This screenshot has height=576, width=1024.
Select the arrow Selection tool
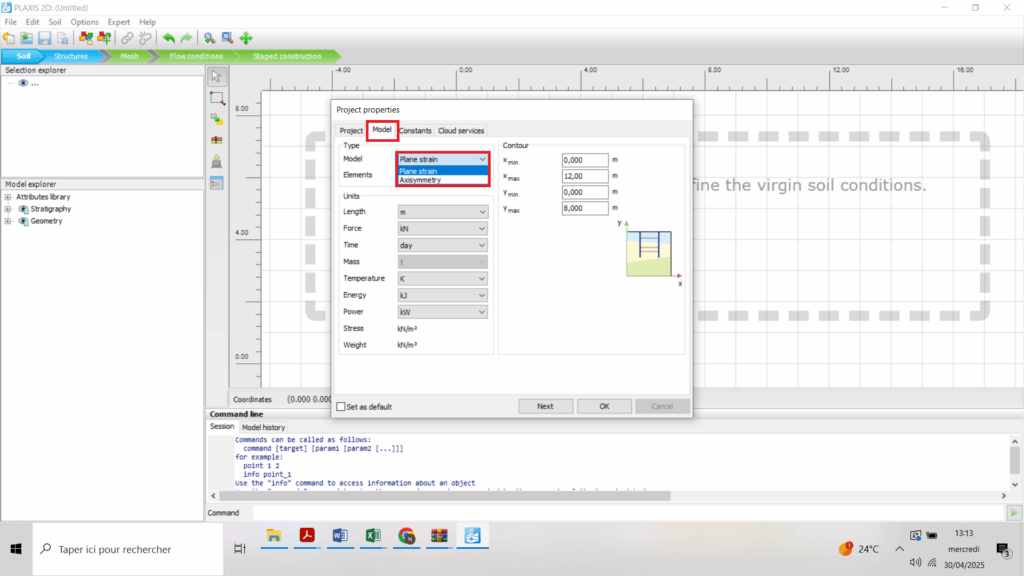(217, 77)
